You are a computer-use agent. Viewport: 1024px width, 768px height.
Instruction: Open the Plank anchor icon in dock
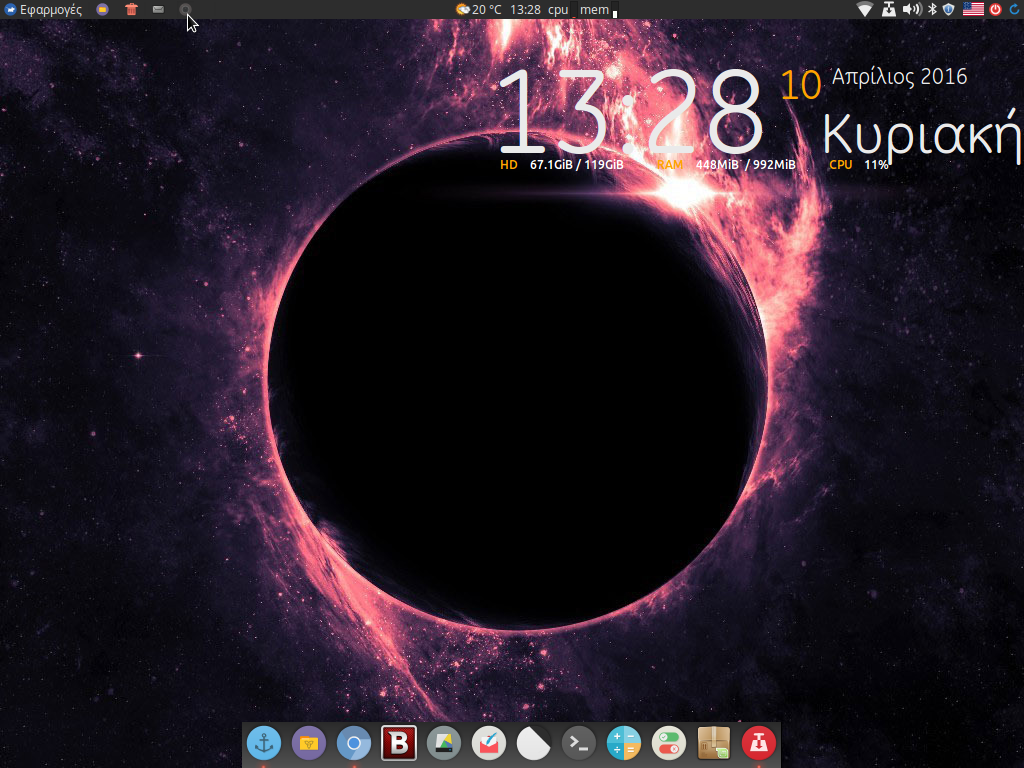click(x=264, y=743)
